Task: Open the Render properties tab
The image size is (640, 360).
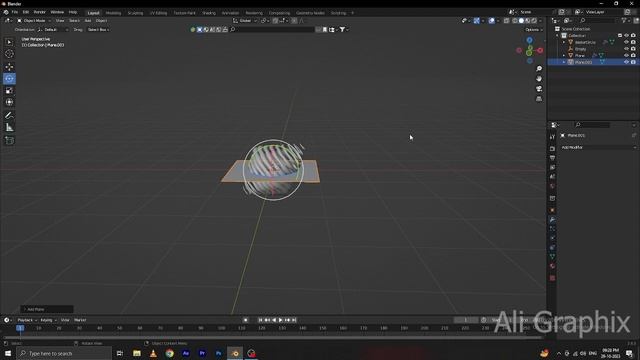Action: coord(552,149)
